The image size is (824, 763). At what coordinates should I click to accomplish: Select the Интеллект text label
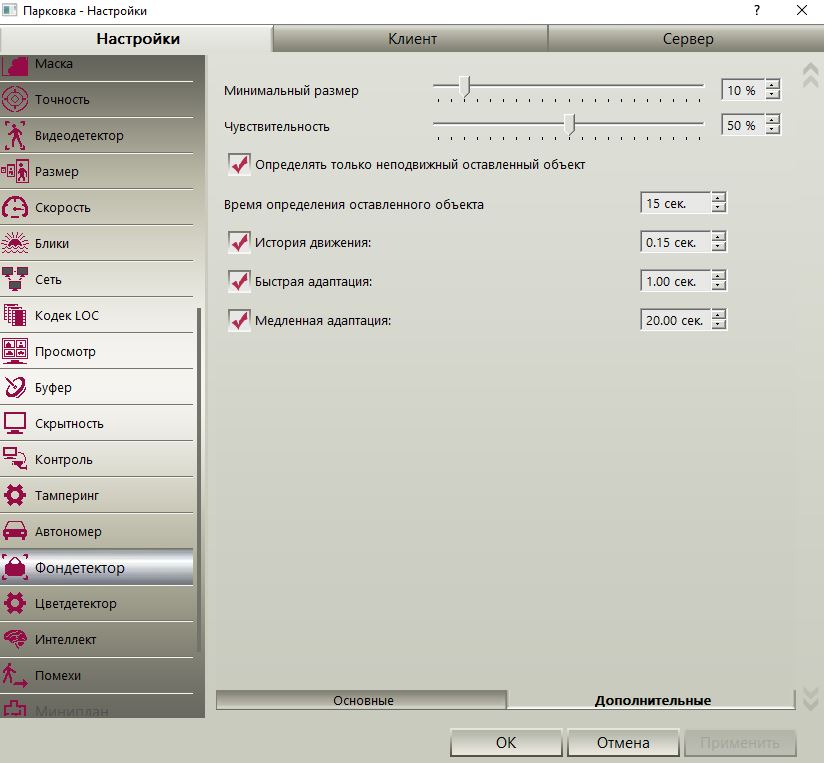coord(65,640)
